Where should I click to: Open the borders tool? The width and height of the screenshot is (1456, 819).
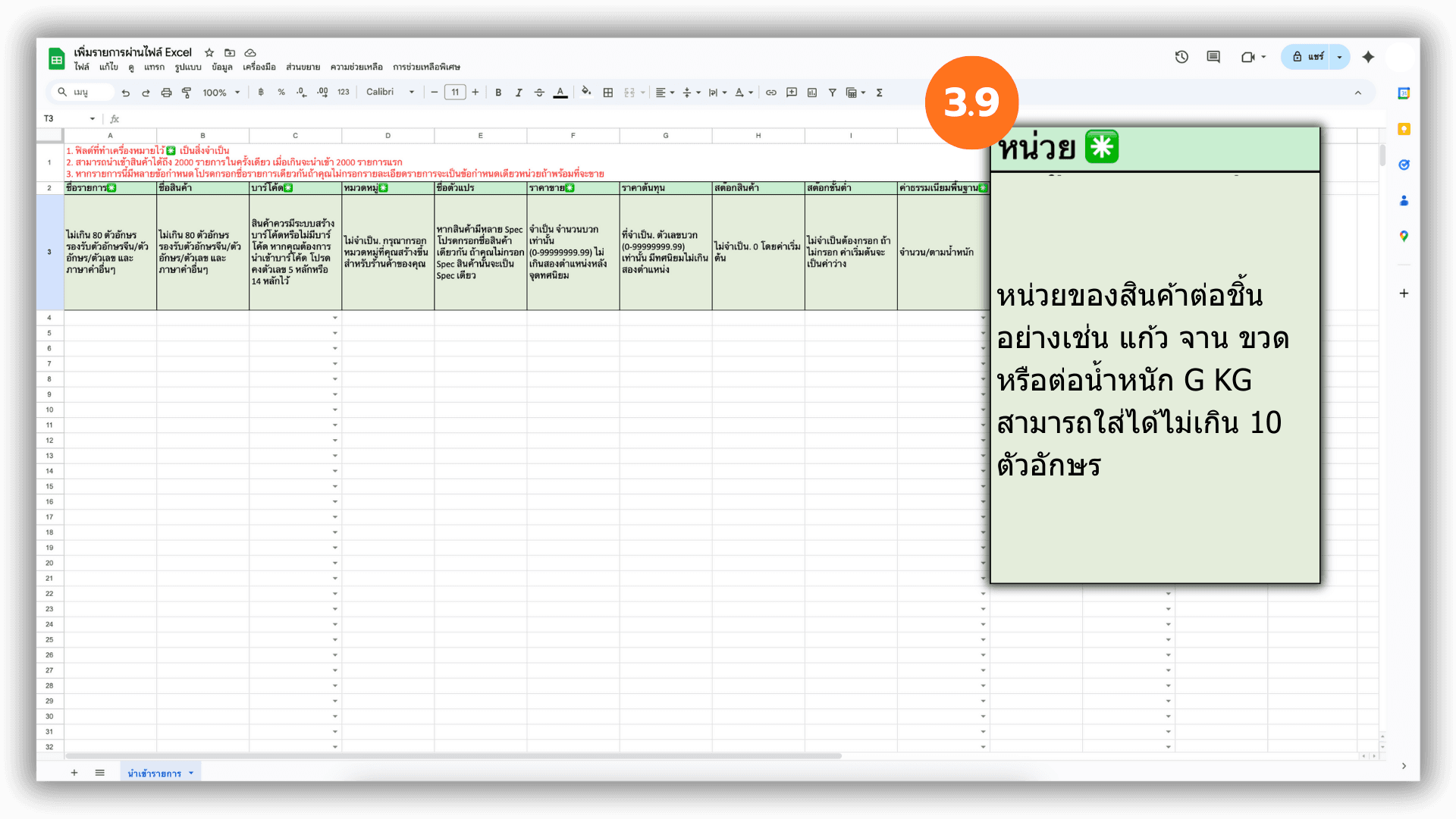(x=607, y=93)
